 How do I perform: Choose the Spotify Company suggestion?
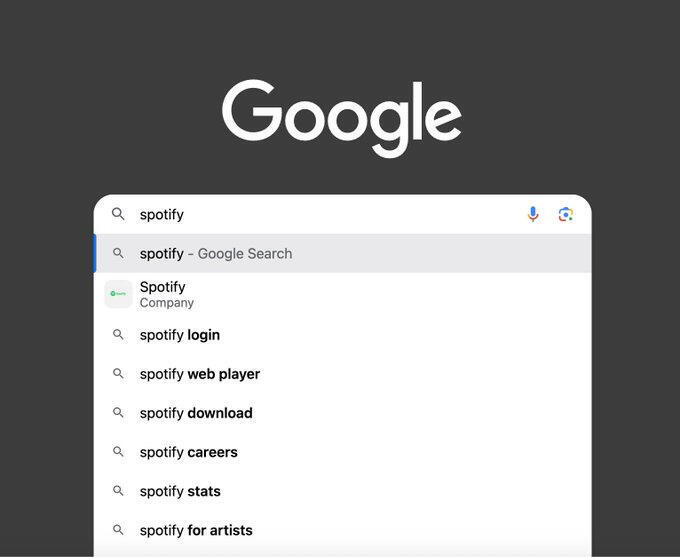(x=166, y=294)
